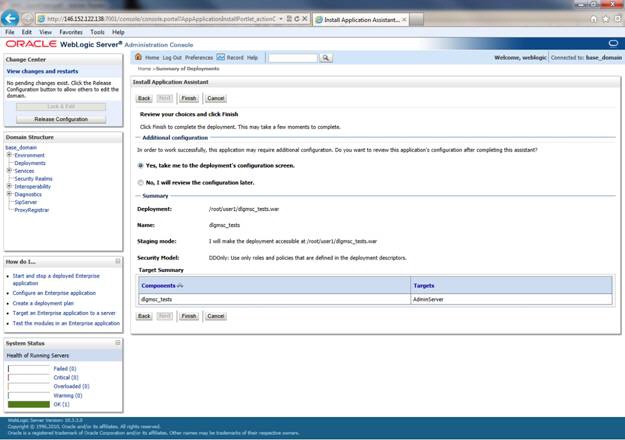Collapse the System Status panel icon
The height and width of the screenshot is (440, 625).
(x=117, y=343)
